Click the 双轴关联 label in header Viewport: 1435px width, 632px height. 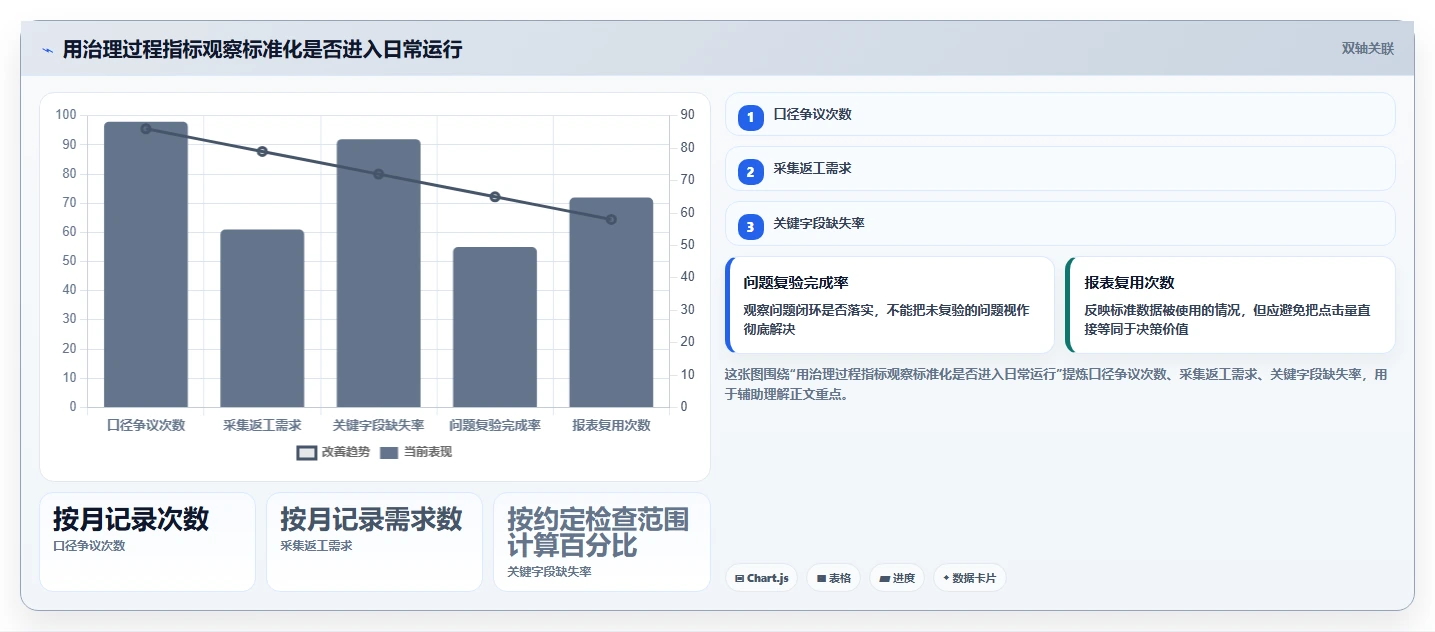pos(1368,48)
